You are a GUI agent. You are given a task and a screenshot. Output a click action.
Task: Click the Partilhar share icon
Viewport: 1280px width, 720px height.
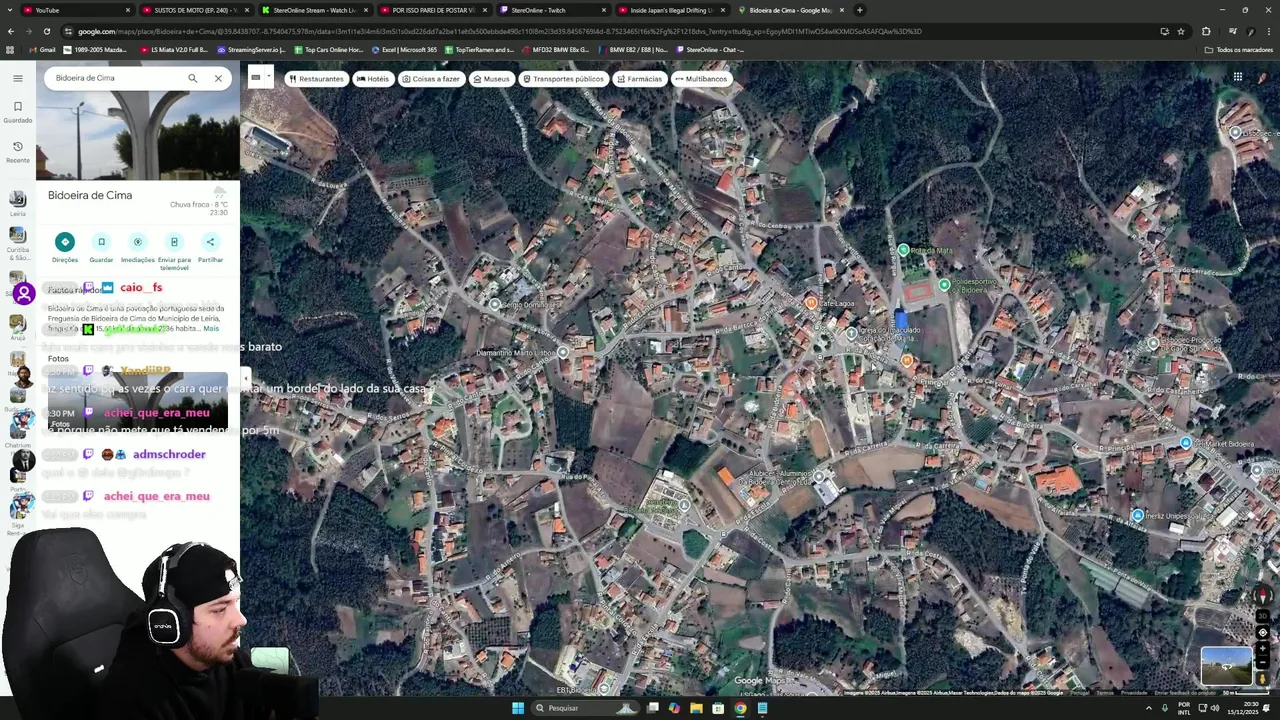pos(210,242)
